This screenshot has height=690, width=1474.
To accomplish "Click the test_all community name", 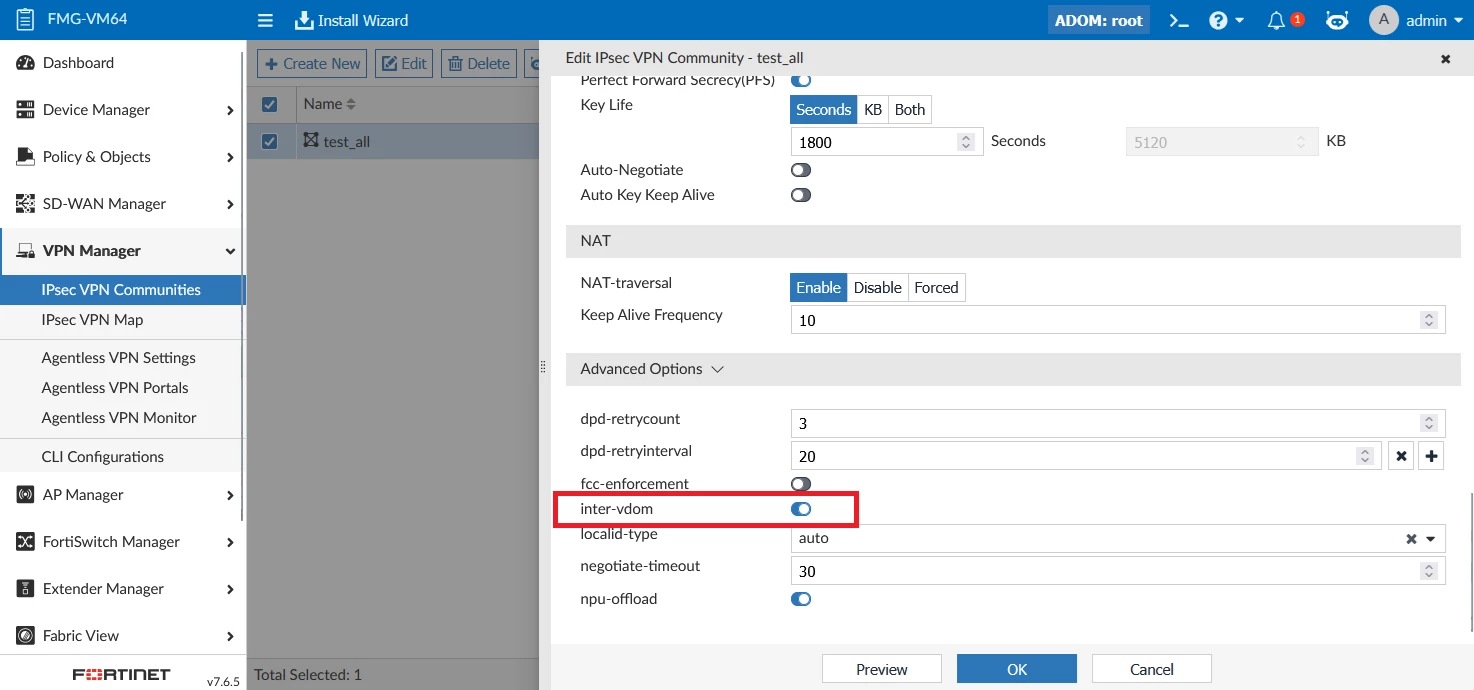I will [346, 142].
